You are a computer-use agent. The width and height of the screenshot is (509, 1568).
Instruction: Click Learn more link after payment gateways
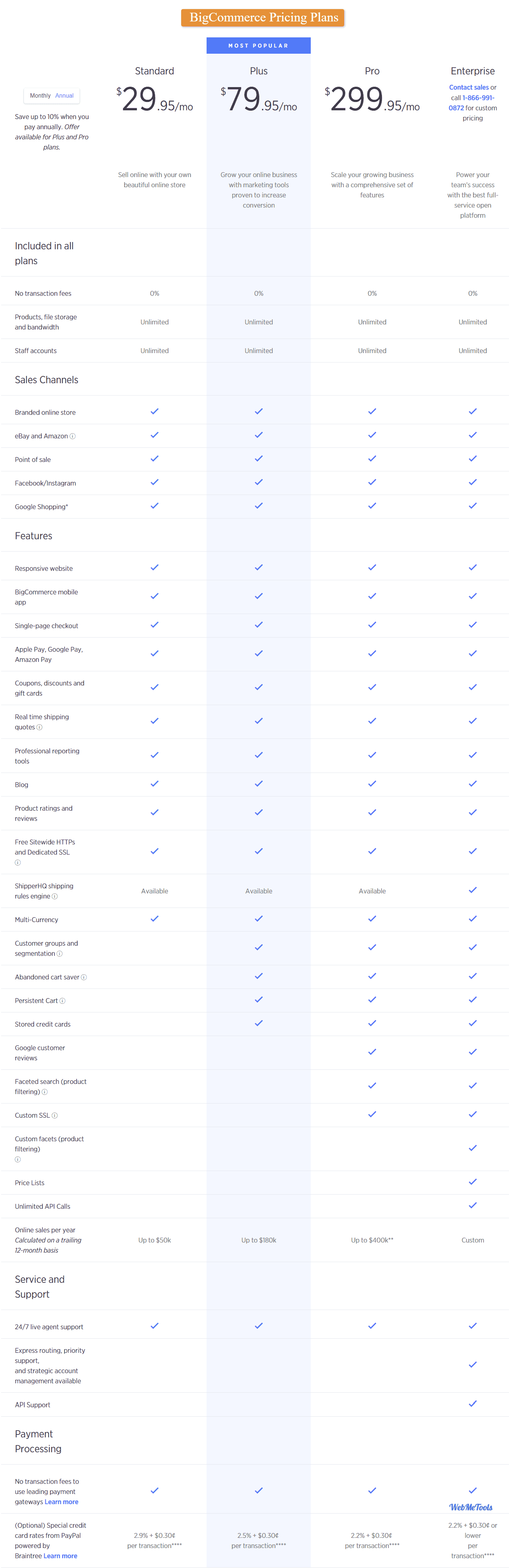pyautogui.click(x=61, y=1502)
